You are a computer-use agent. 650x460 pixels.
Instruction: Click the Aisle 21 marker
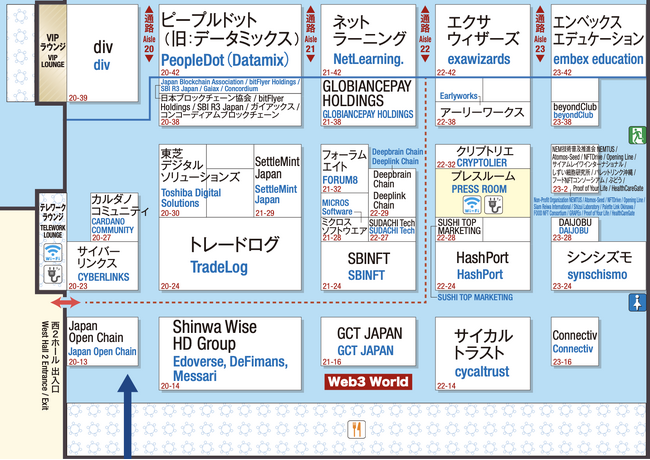[310, 34]
